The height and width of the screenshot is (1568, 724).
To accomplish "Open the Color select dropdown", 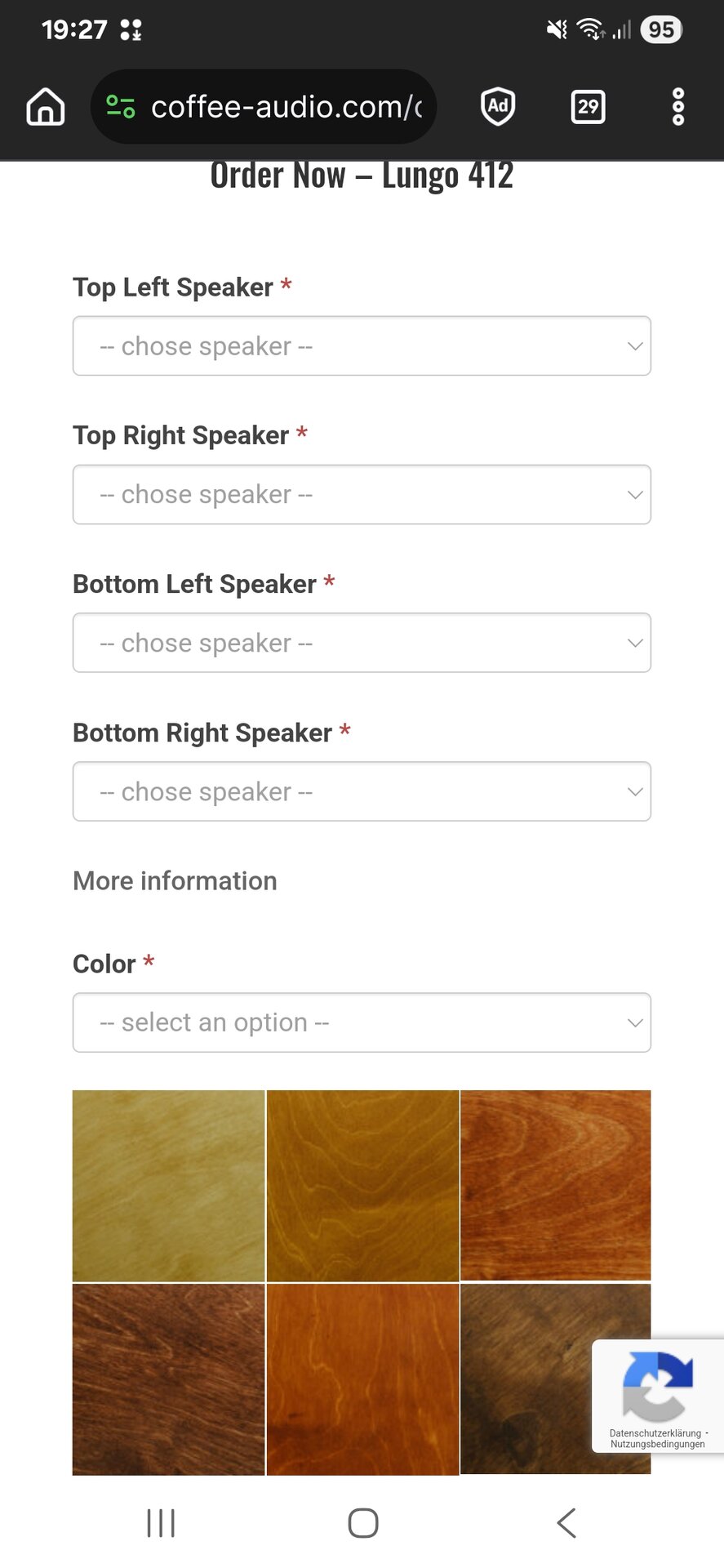I will pyautogui.click(x=362, y=1022).
